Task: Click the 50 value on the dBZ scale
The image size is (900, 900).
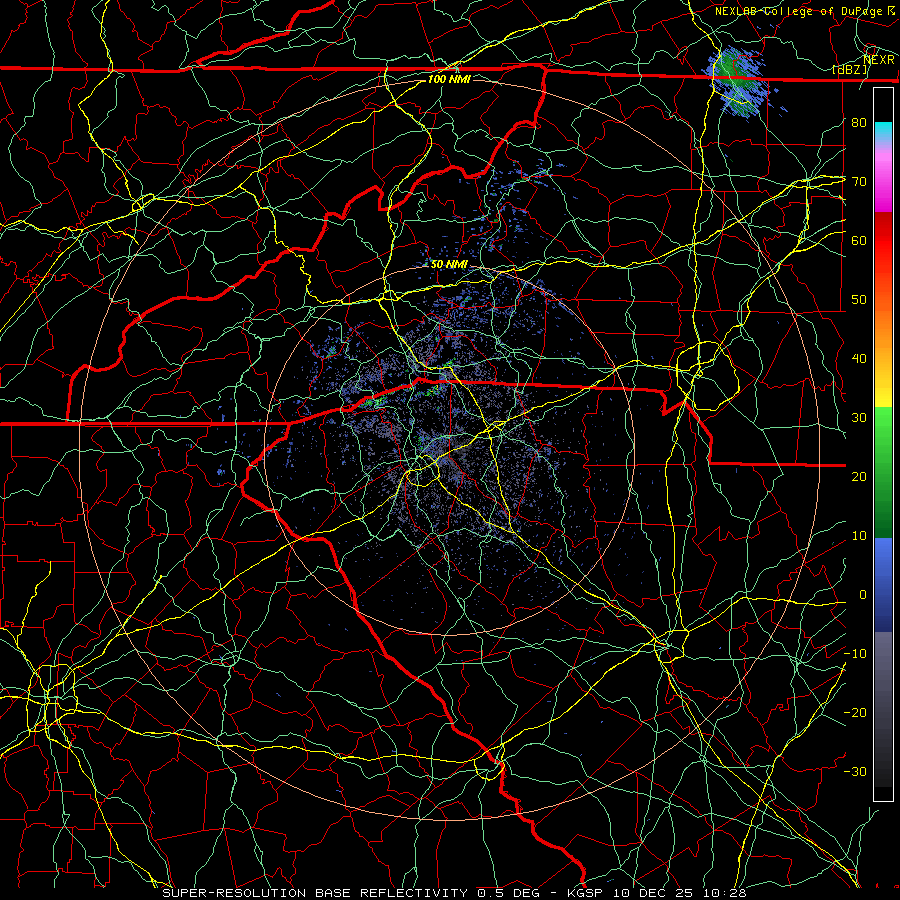Action: pos(859,300)
